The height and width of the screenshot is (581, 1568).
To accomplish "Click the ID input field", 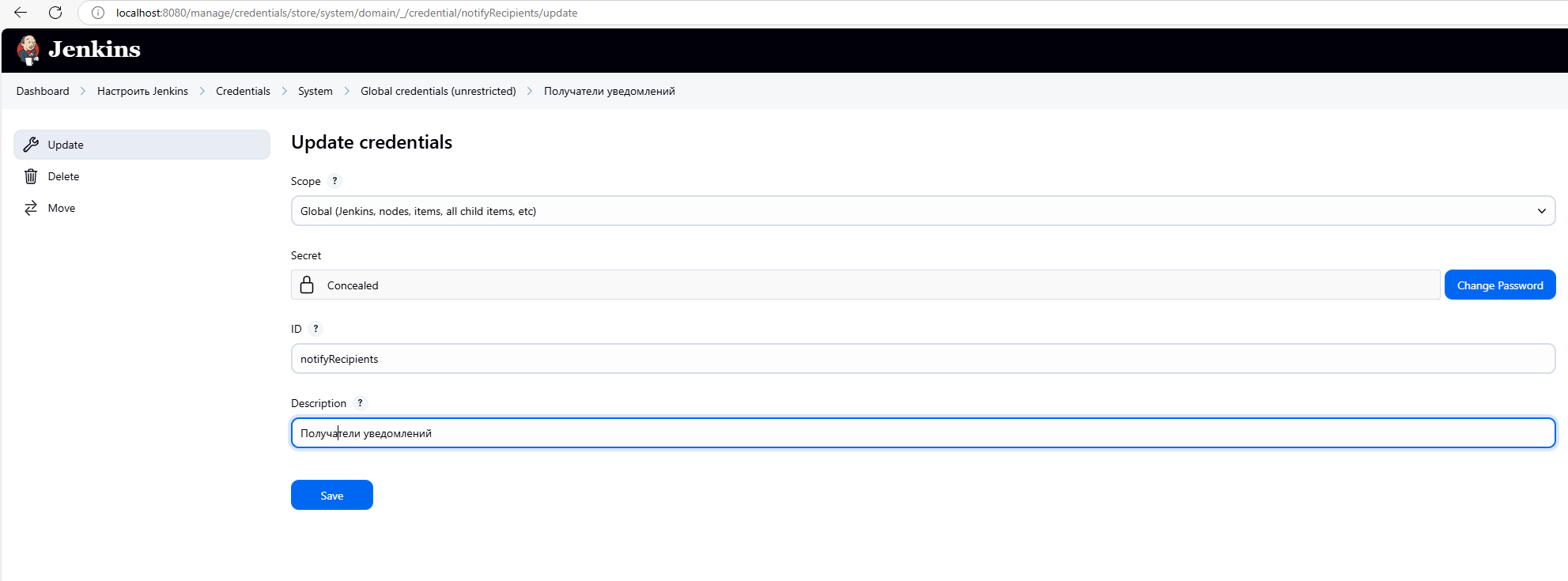I will coord(922,359).
